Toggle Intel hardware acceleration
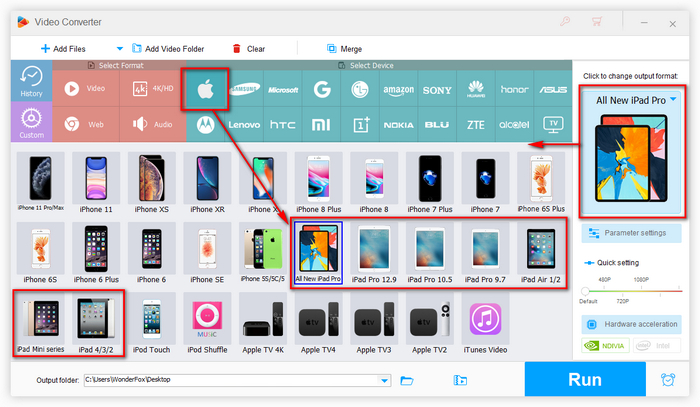This screenshot has height=407, width=700. point(657,345)
